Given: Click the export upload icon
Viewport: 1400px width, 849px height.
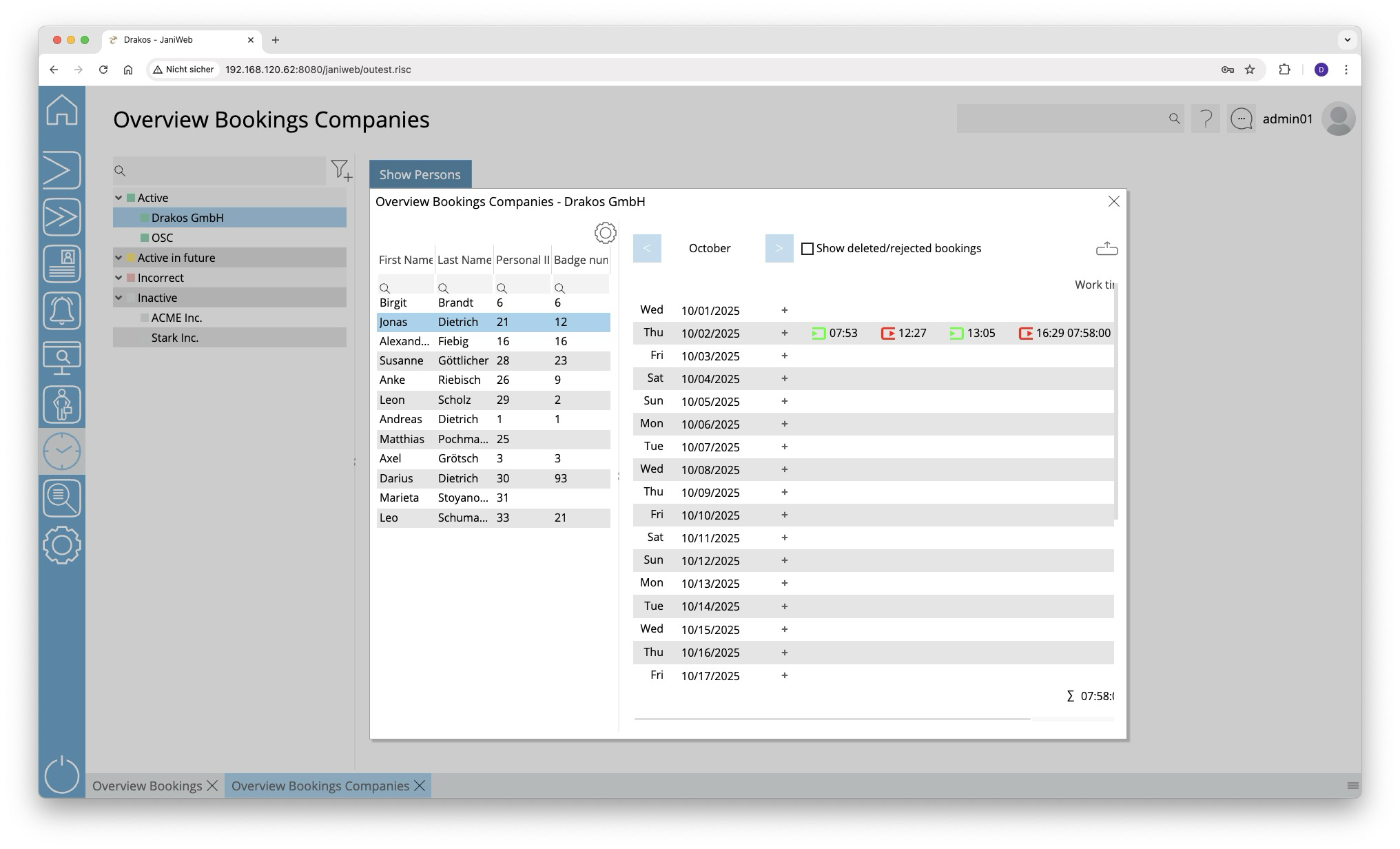Looking at the screenshot, I should point(1106,249).
